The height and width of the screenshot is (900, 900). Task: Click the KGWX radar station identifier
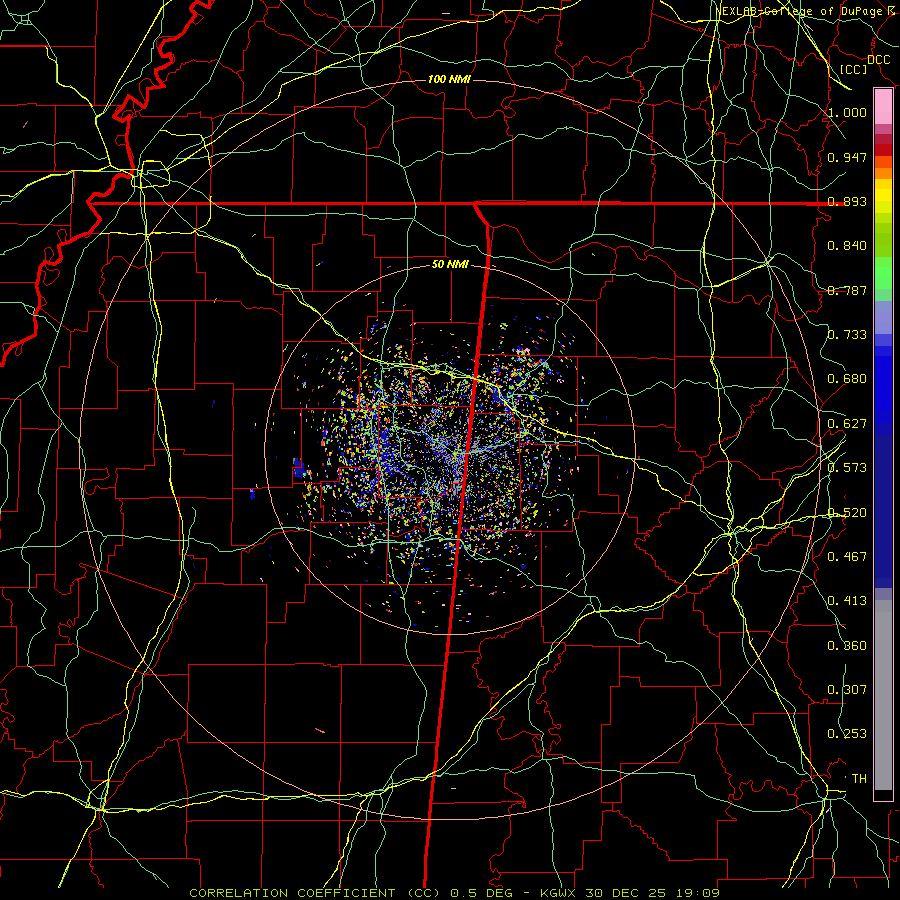(x=559, y=893)
